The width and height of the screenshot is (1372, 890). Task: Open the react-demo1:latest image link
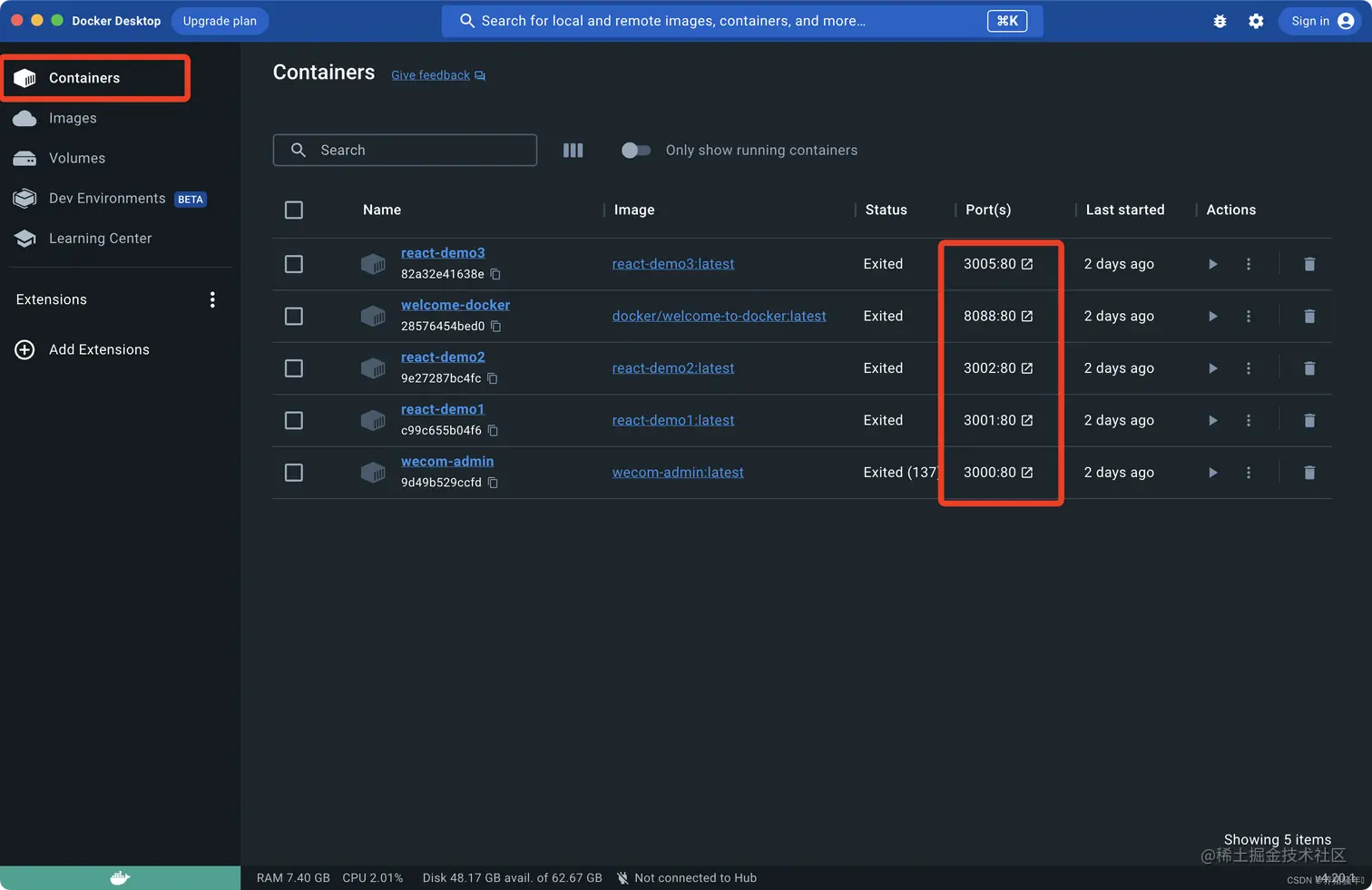pos(673,420)
